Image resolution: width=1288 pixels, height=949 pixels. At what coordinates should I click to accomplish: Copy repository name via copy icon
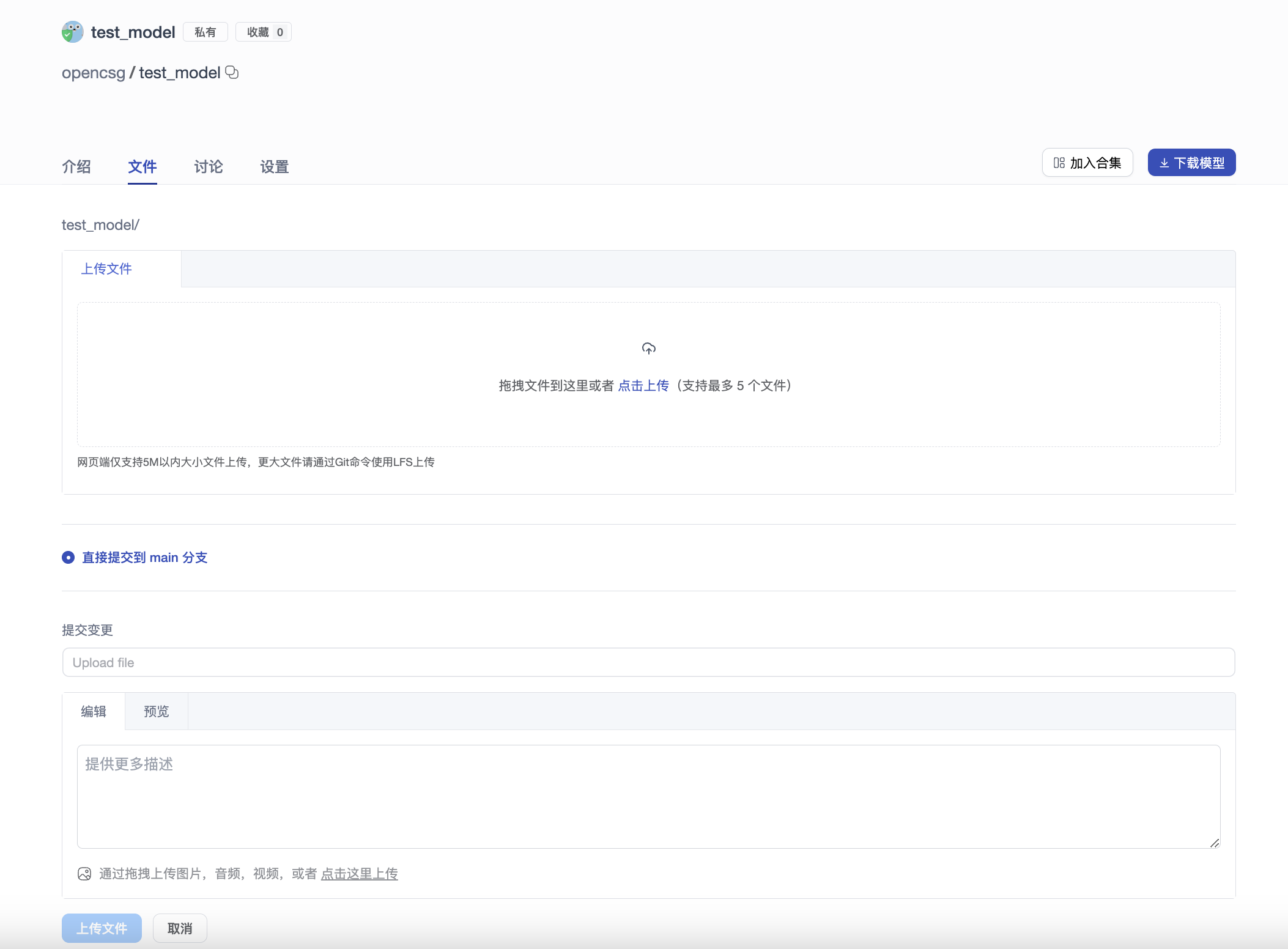[x=232, y=72]
